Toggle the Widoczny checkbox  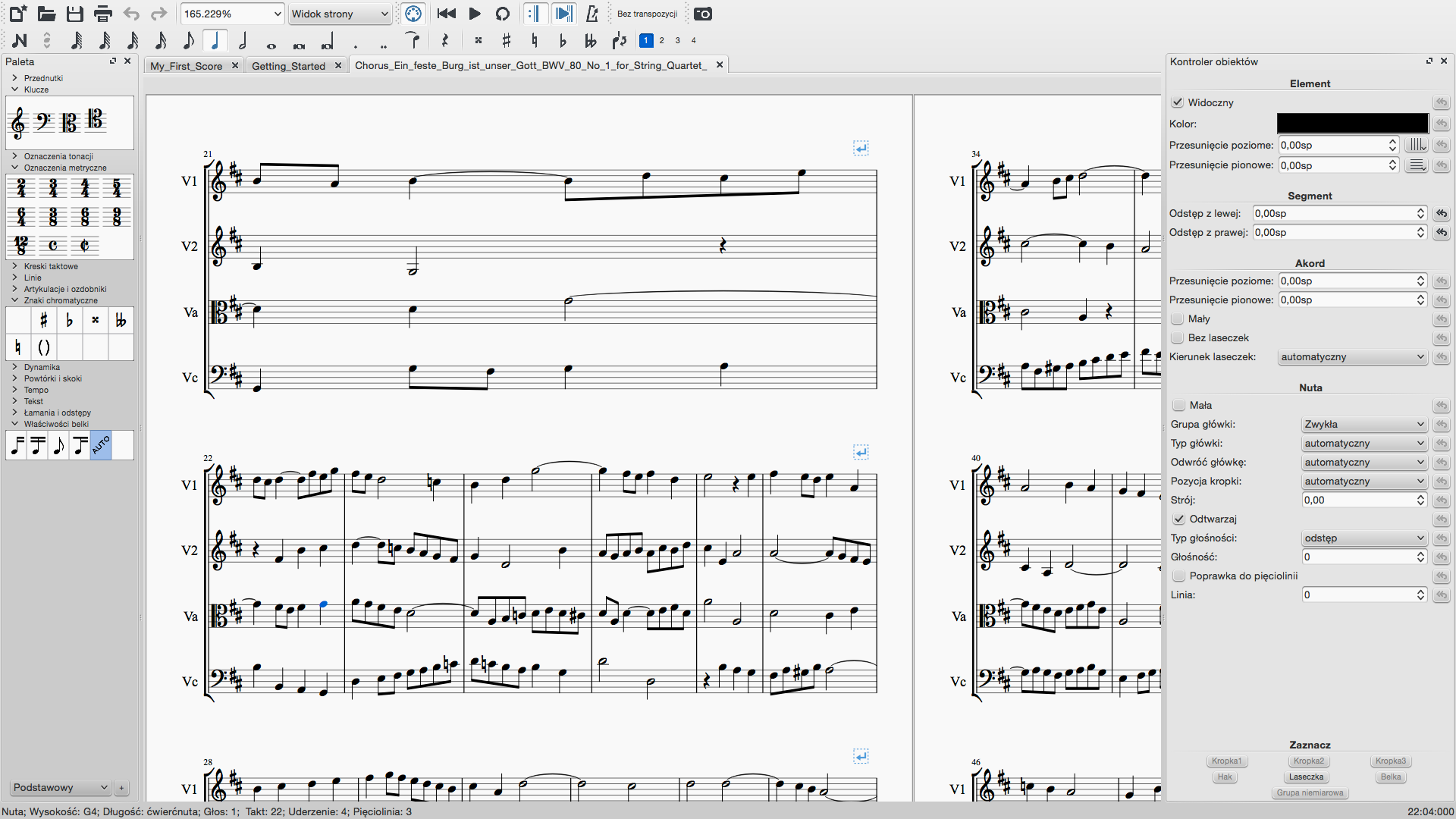[x=1178, y=102]
